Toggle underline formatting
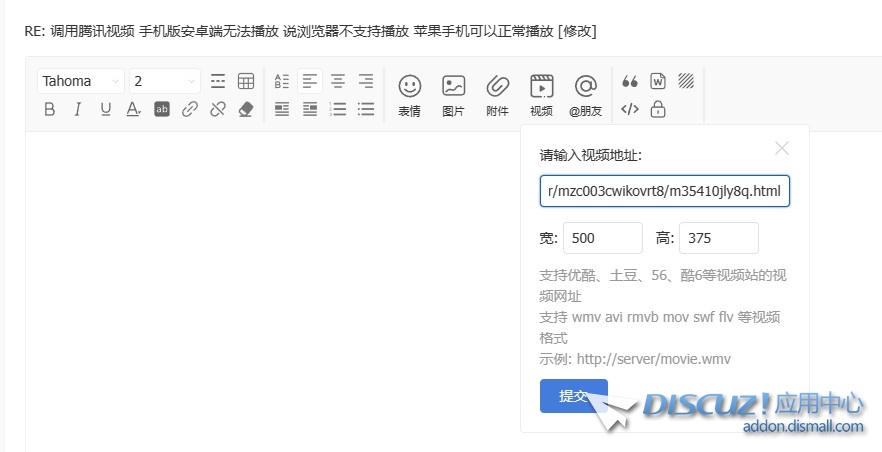The height and width of the screenshot is (452, 882). [x=105, y=109]
